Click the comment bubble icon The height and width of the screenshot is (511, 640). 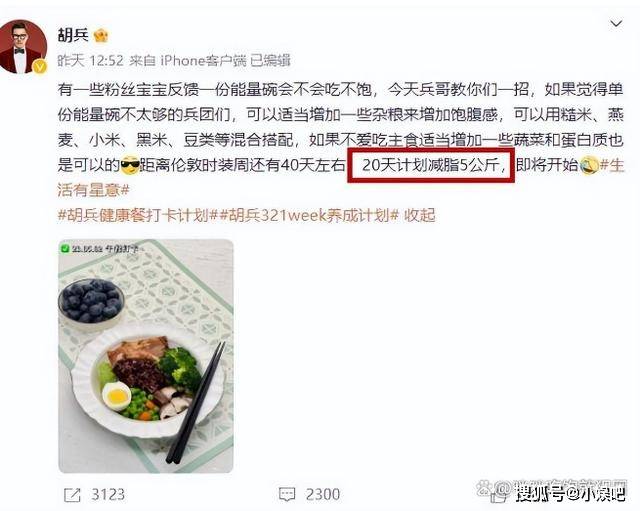pos(287,495)
